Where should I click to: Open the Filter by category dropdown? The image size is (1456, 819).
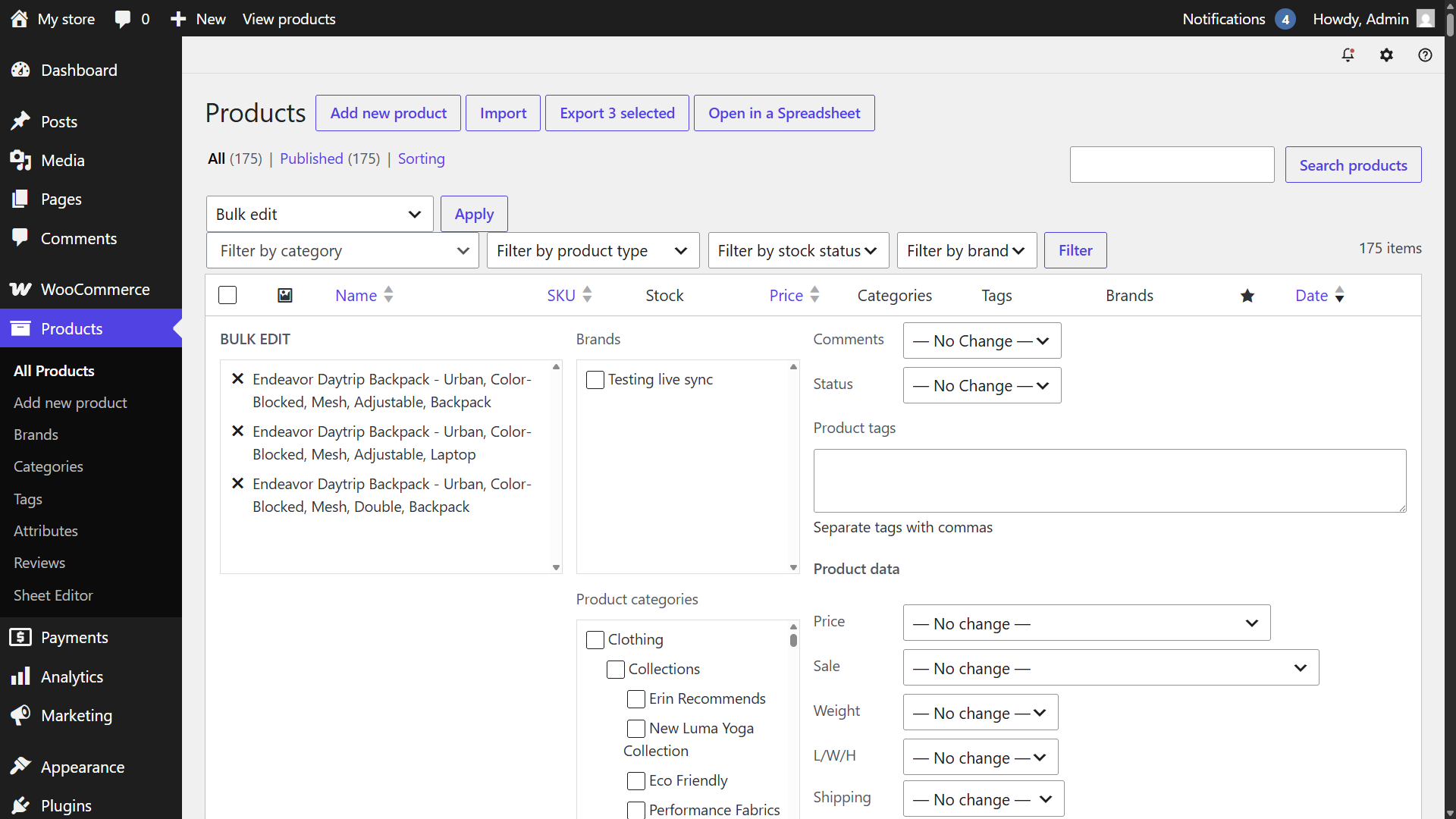coord(342,250)
